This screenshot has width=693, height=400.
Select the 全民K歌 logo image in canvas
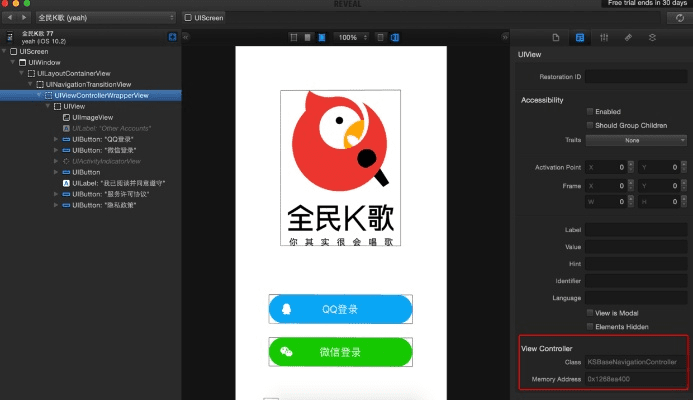(340, 168)
